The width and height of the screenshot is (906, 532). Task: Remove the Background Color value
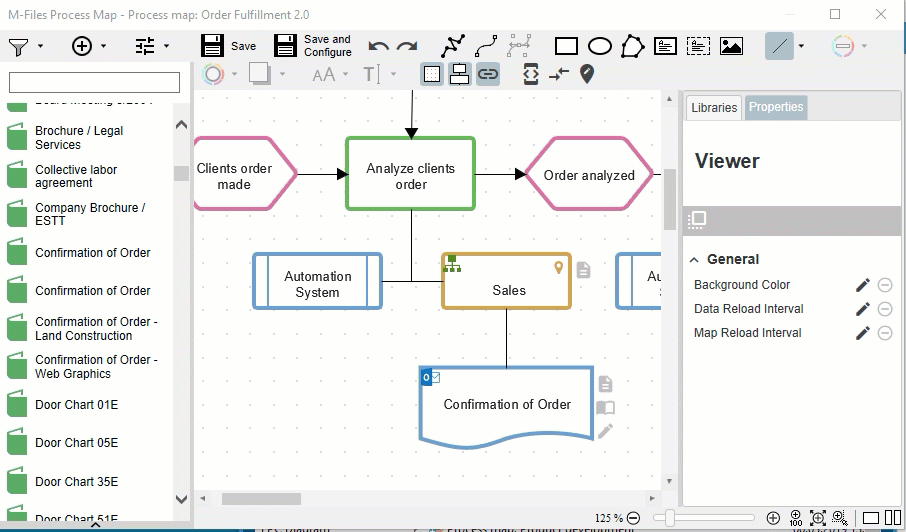click(885, 285)
